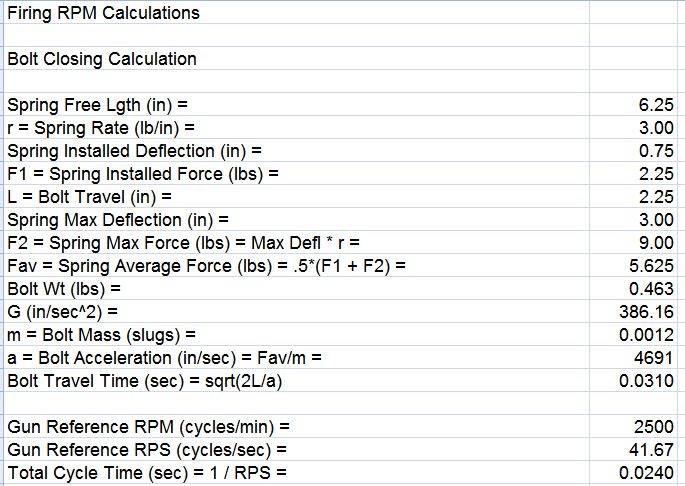Viewport: 685px width, 486px height.
Task: Click the Gun Reference RPS value 41.67
Action: click(654, 449)
